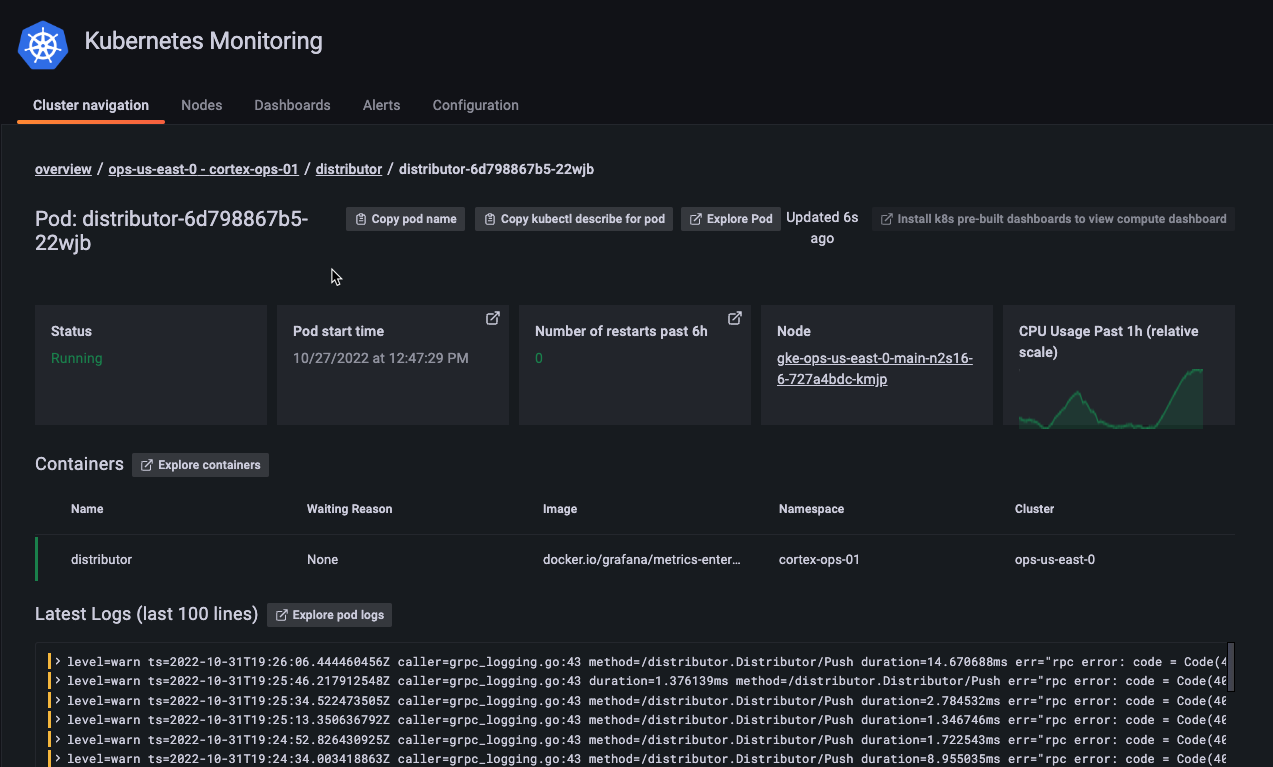Click the Copy pod name button

coord(406,219)
